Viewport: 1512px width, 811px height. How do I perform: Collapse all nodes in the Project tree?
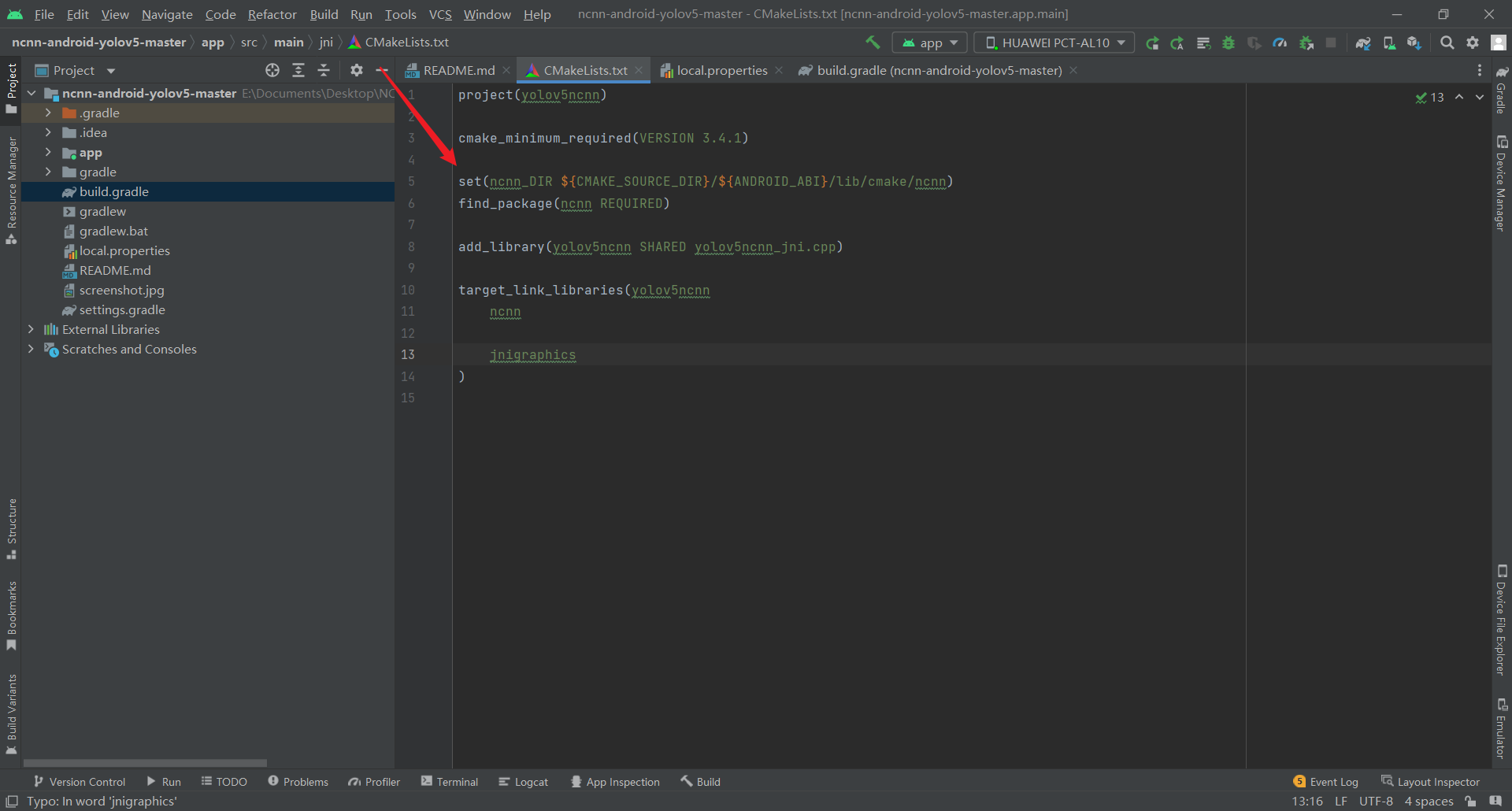pyautogui.click(x=324, y=70)
